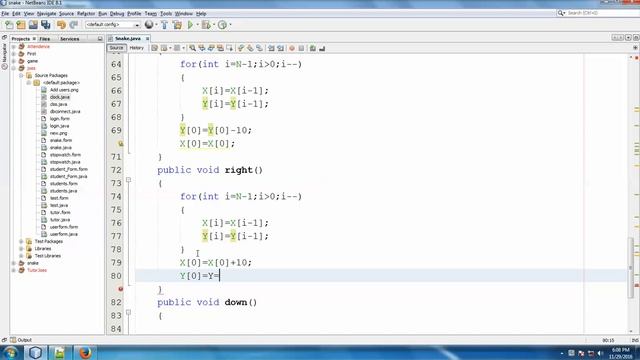Screen dimensions: 640x360
Task: Toggle the Source view button
Action: 116,48
